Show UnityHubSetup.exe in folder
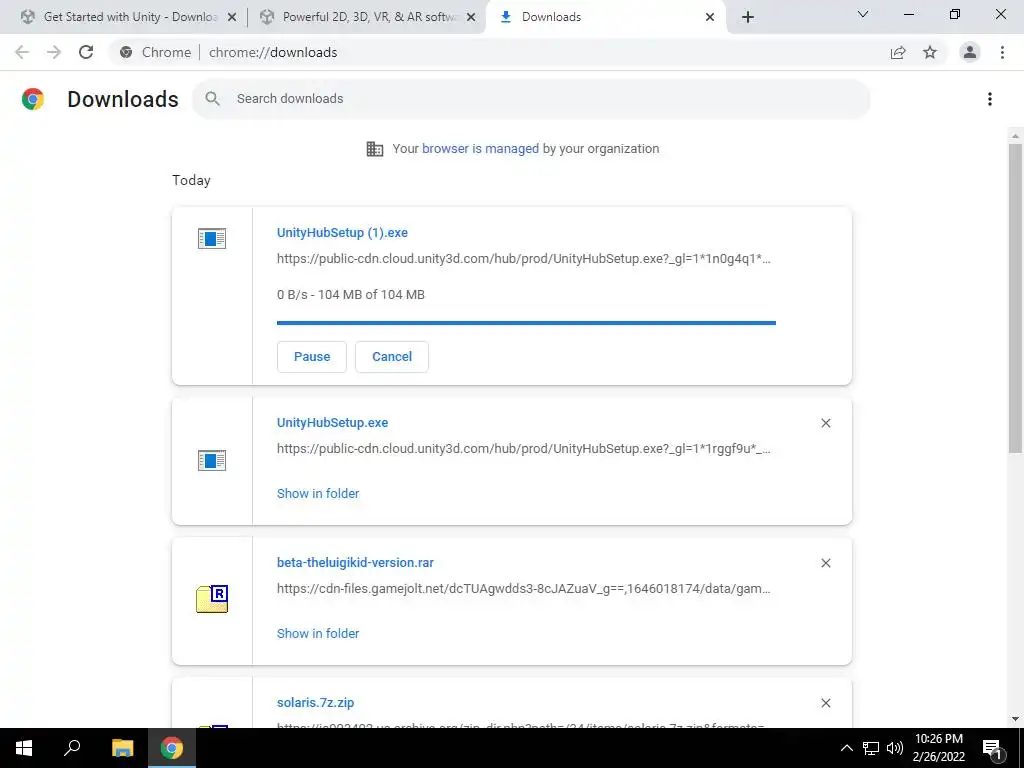 pyautogui.click(x=318, y=494)
